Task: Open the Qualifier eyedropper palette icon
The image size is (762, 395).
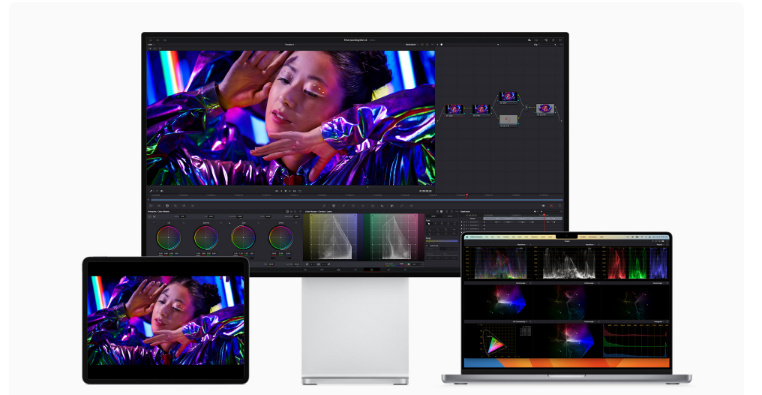Action: pos(344,206)
